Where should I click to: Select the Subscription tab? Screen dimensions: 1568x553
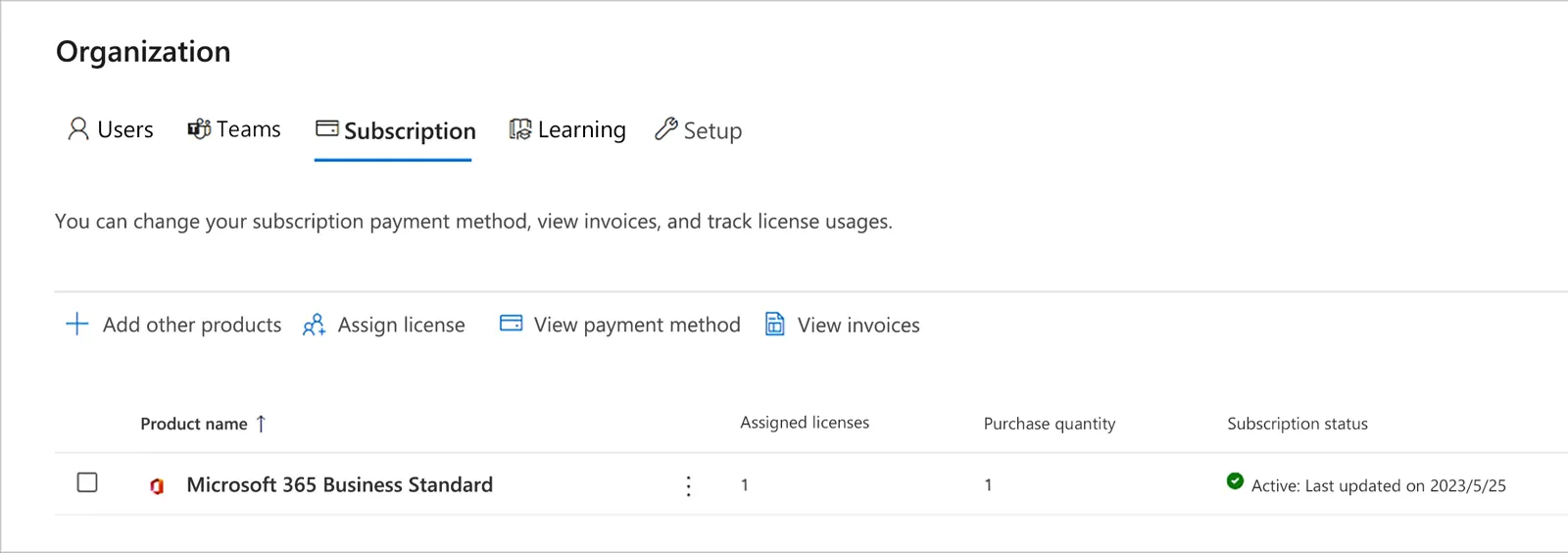395,130
